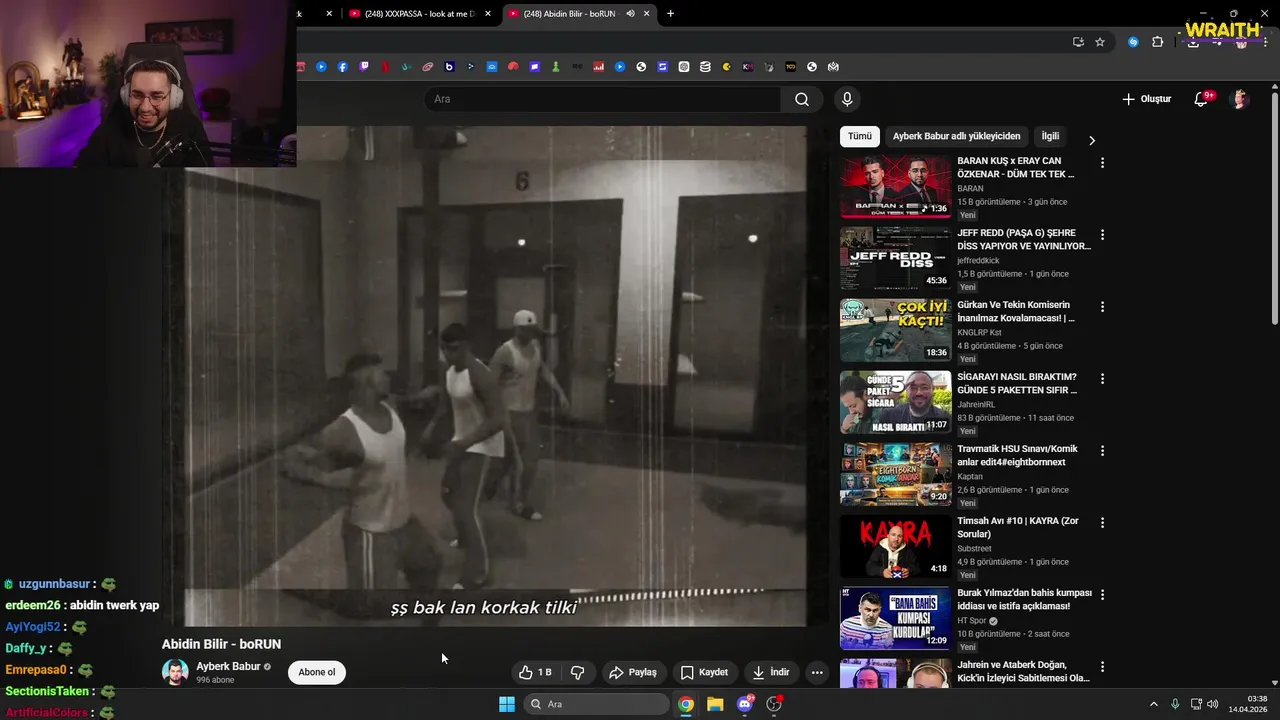This screenshot has height=720, width=1280.
Task: Open options menu for Travmatik HSU video
Action: pyautogui.click(x=1102, y=451)
